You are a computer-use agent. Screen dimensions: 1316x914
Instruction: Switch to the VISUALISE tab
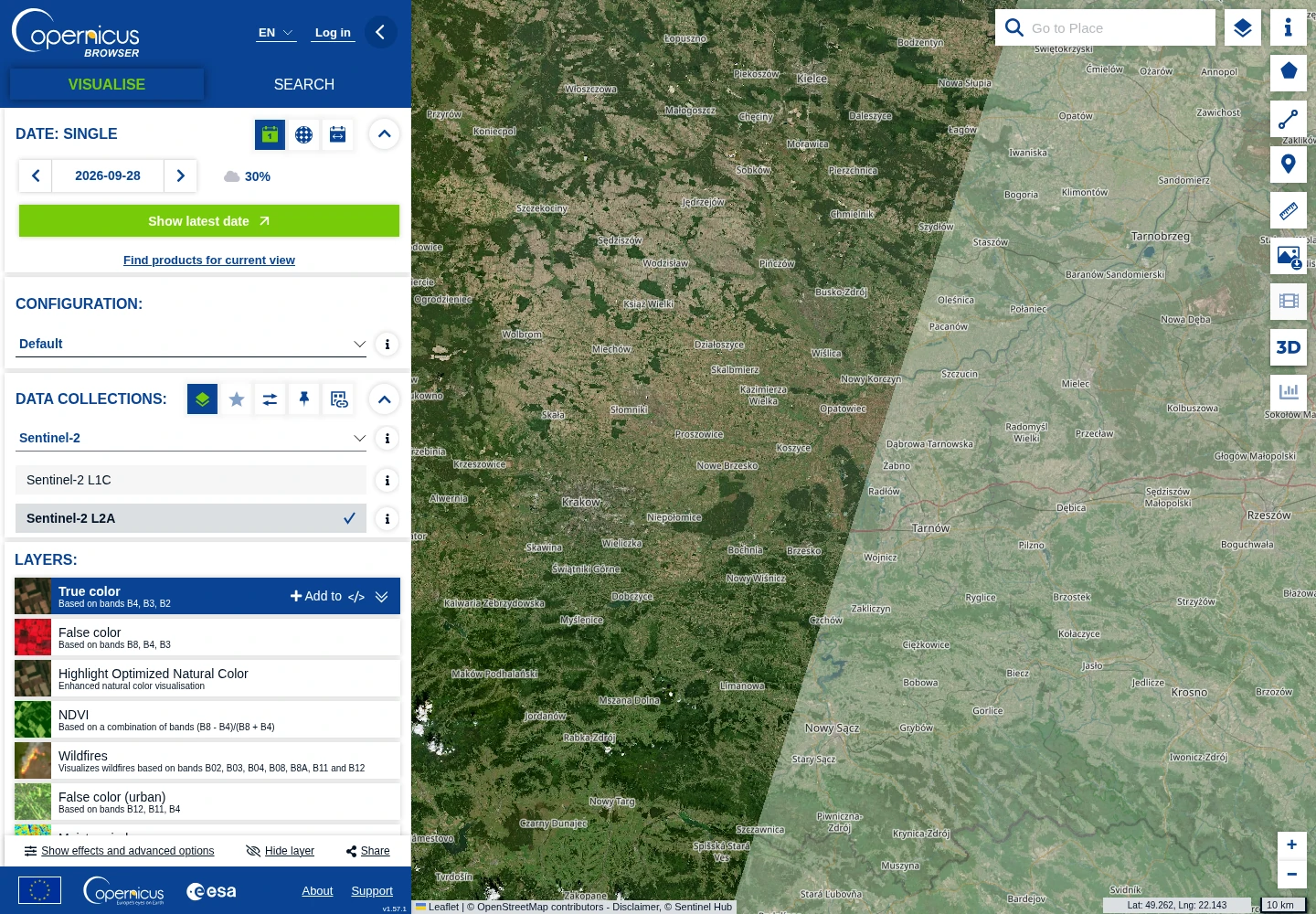click(107, 84)
